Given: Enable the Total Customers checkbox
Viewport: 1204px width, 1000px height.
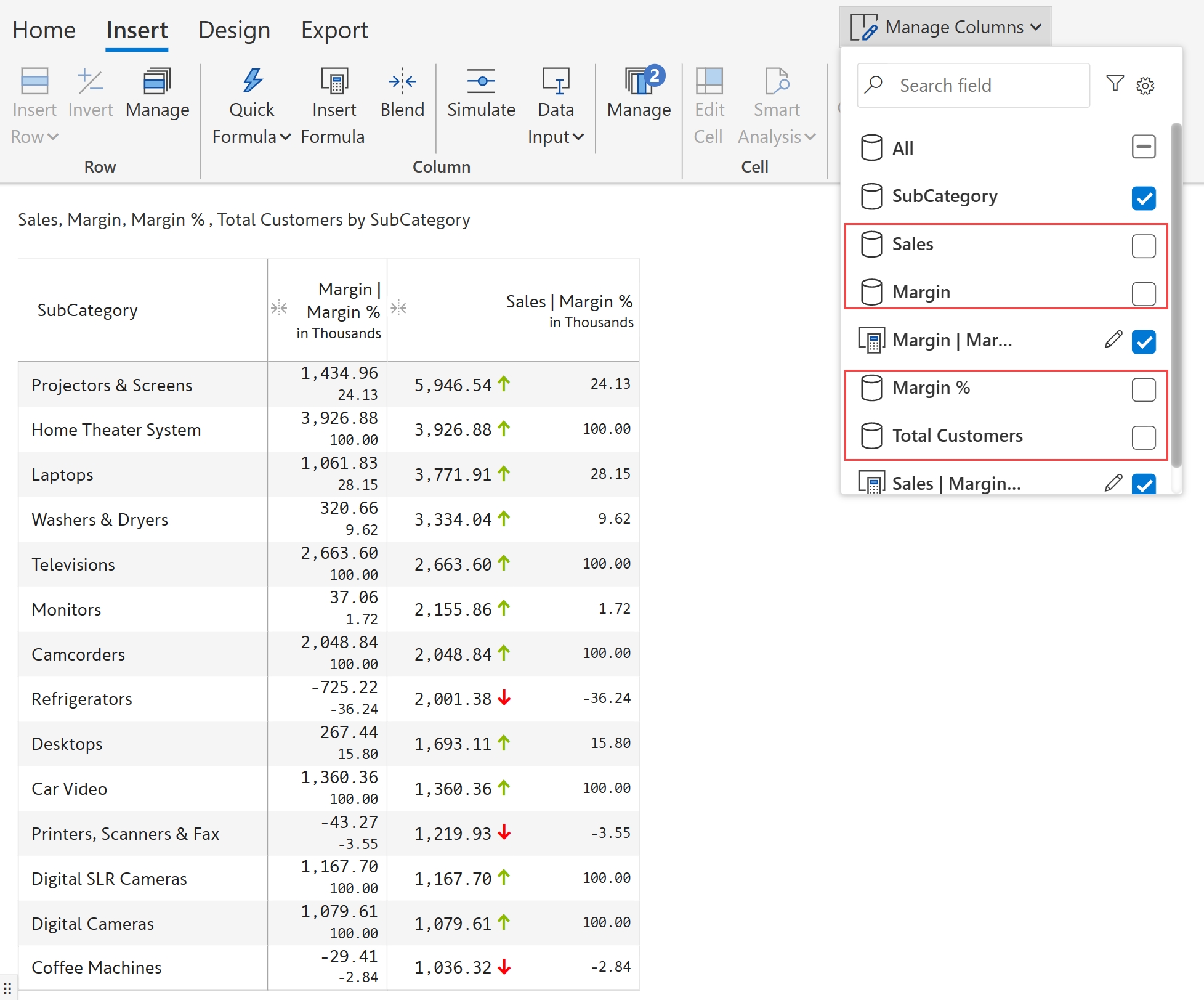Looking at the screenshot, I should (1143, 437).
